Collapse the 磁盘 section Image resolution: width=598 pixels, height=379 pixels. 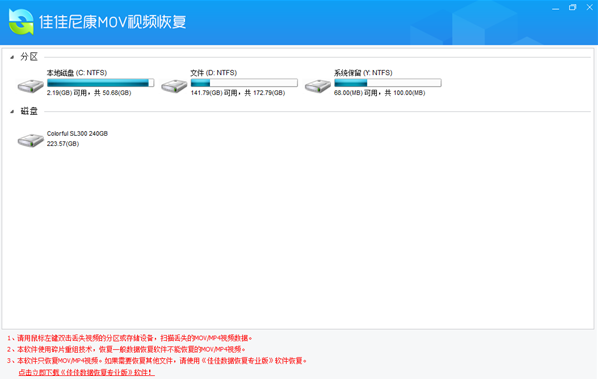(x=12, y=111)
